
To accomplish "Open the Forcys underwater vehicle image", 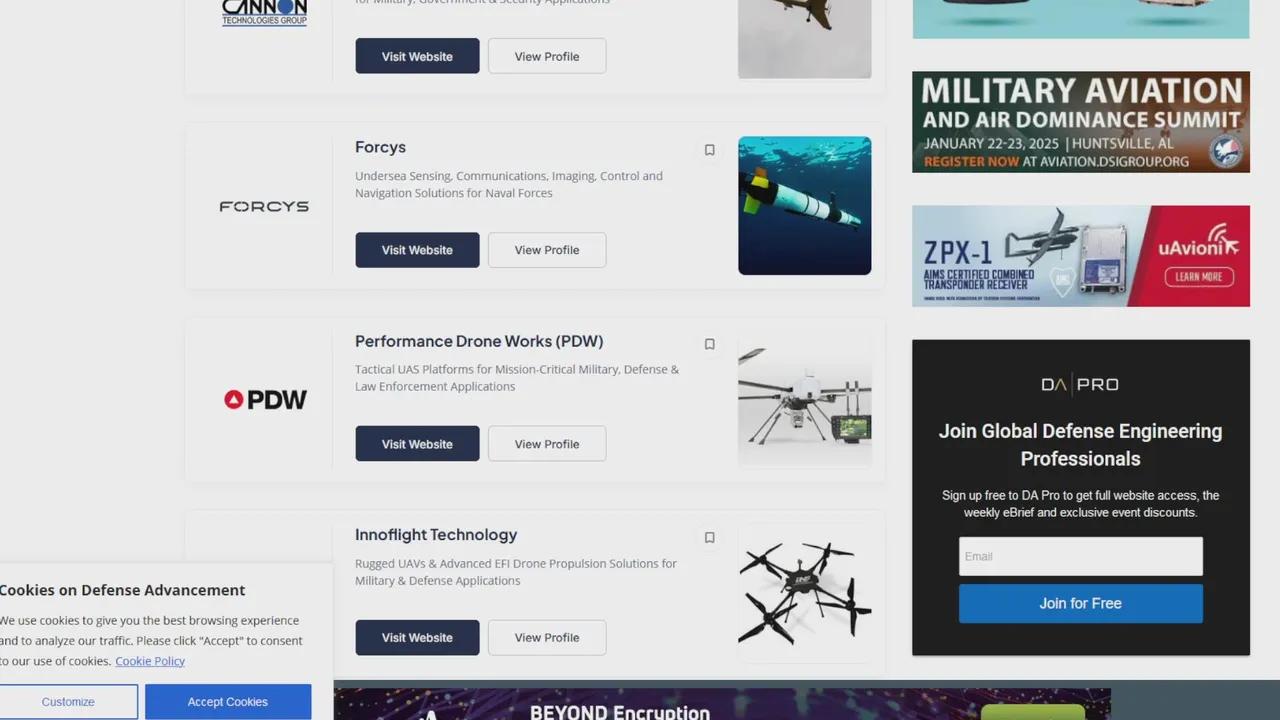I will (805, 205).
